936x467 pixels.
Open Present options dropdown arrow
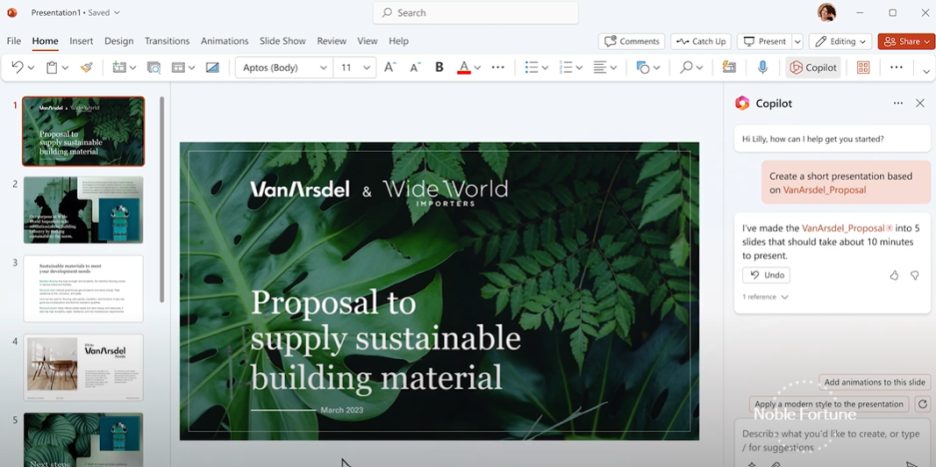(798, 41)
